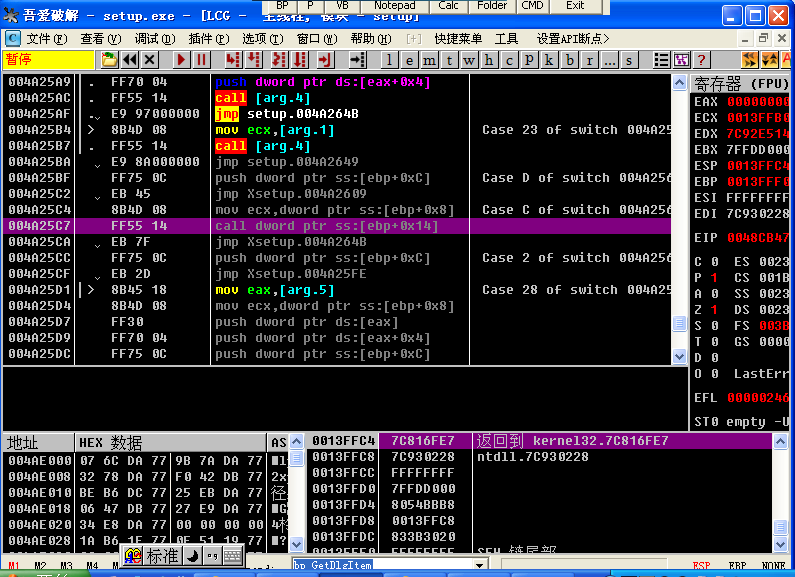The image size is (795, 577).
Task: Click the Pause execution icon
Action: (201, 60)
